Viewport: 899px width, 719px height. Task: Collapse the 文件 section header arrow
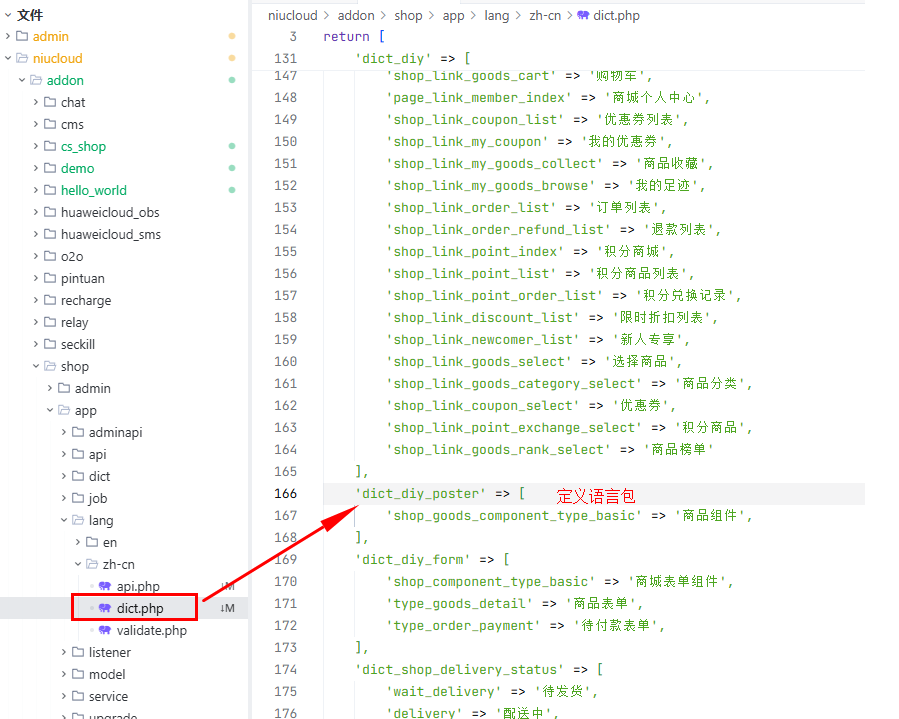(8, 15)
